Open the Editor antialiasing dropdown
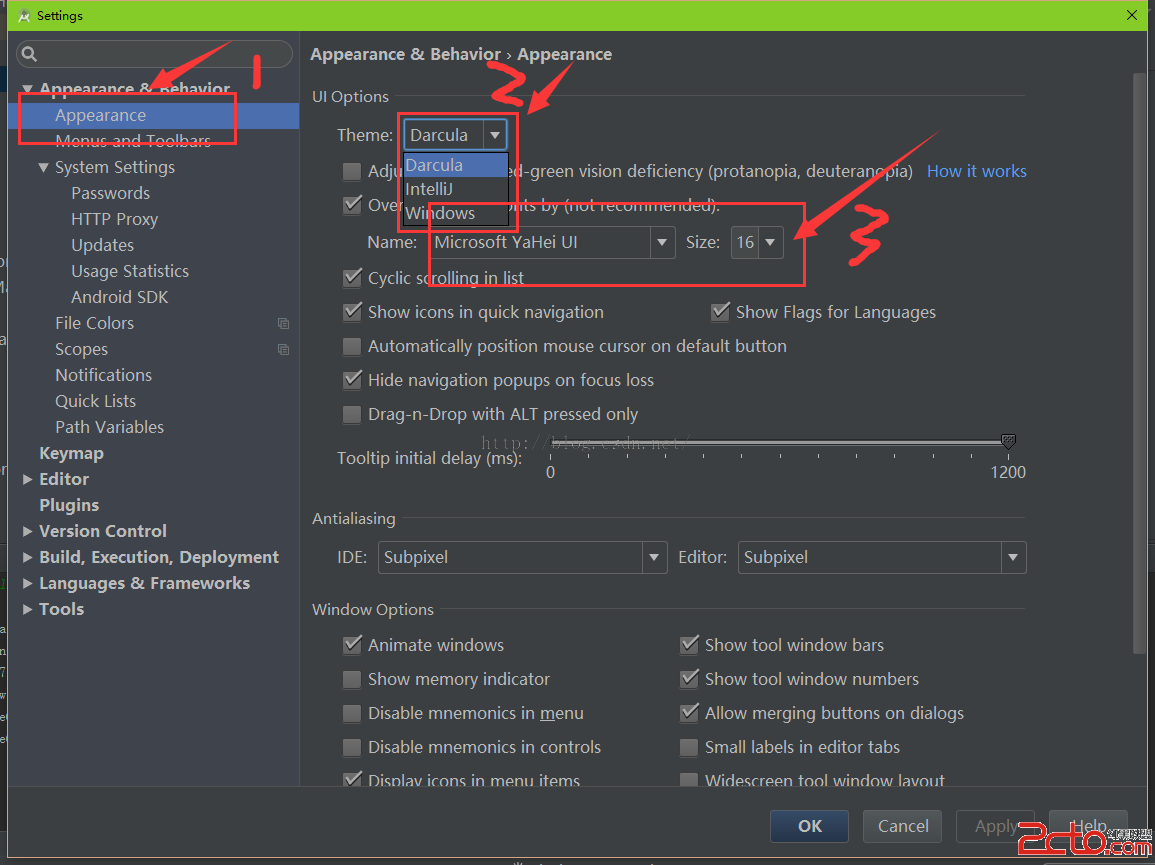 (x=1013, y=558)
